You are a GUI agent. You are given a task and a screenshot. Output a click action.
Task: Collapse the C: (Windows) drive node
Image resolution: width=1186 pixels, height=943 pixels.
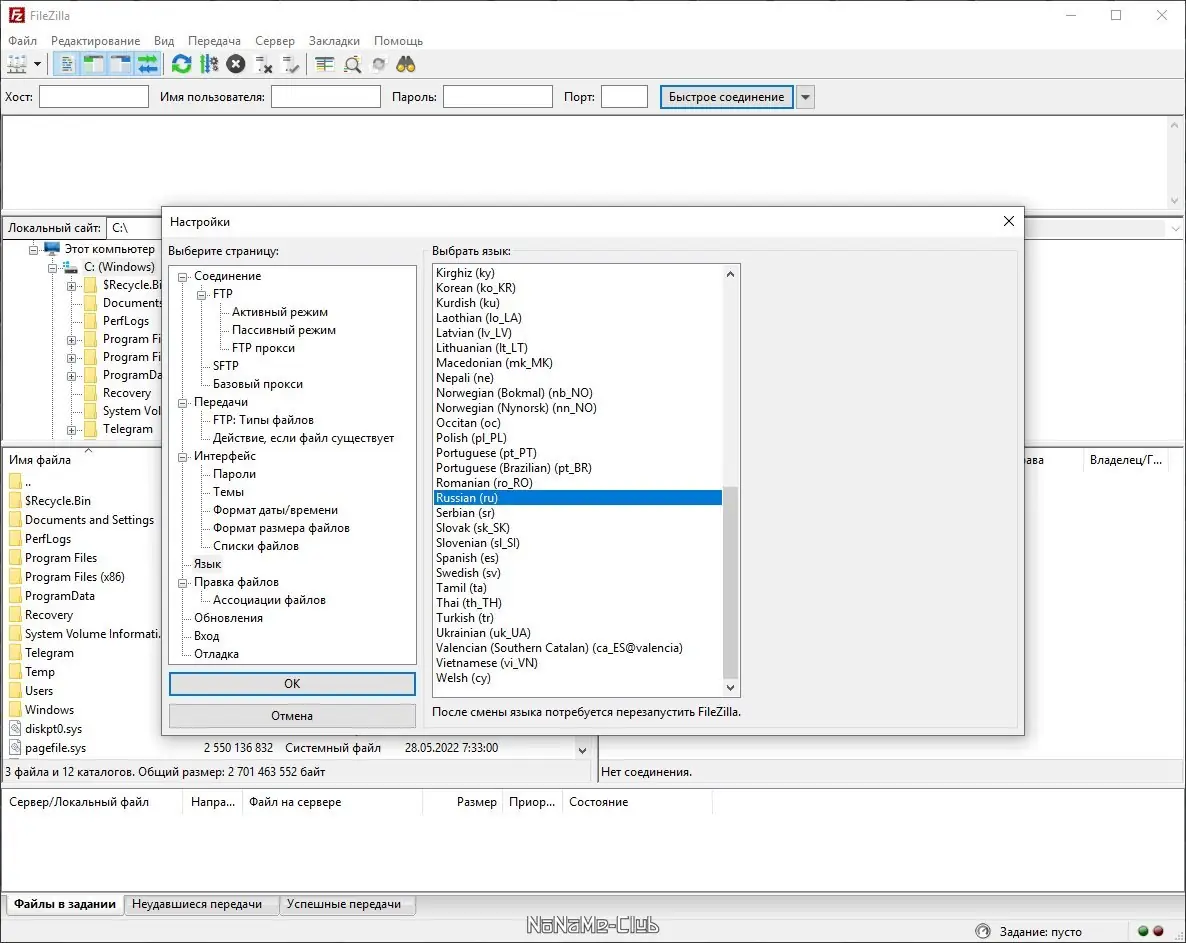pyautogui.click(x=52, y=268)
